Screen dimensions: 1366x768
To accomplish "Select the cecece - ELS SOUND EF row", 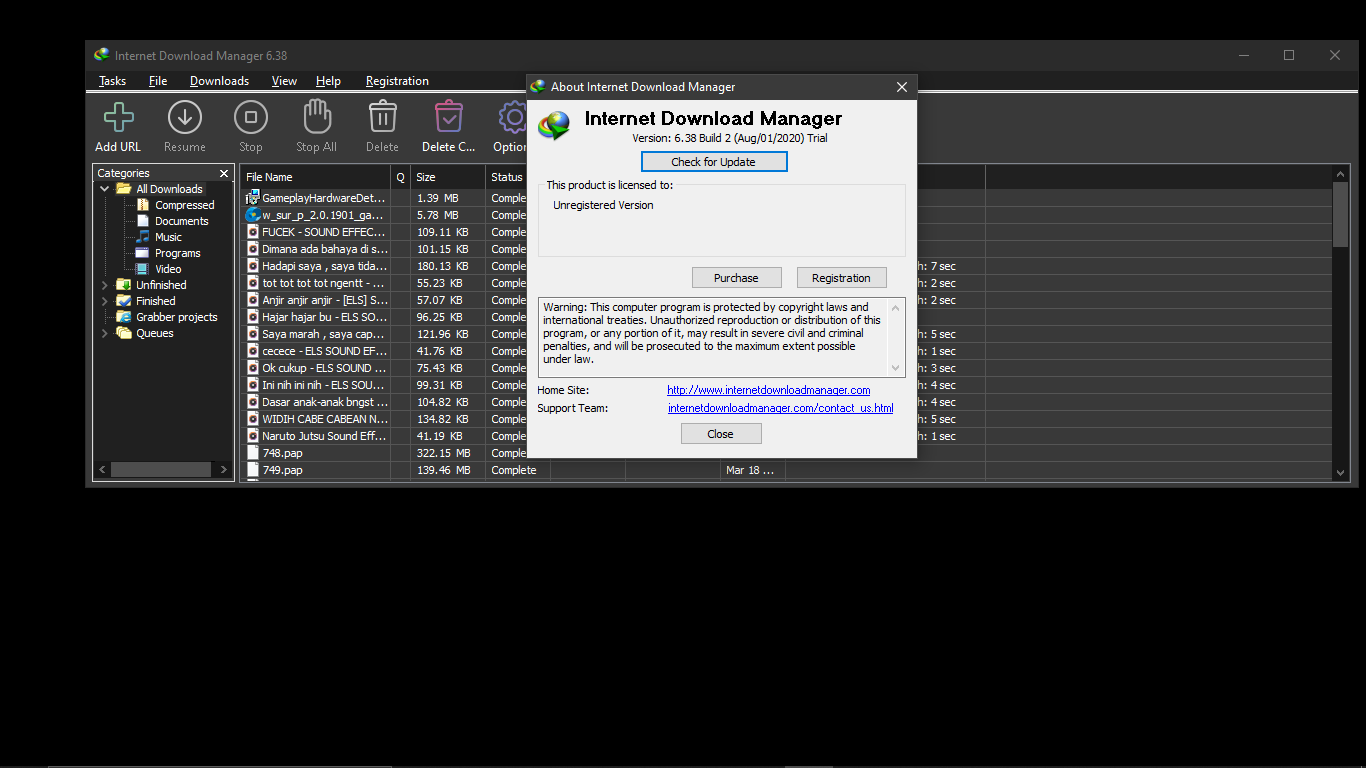I will pyautogui.click(x=786, y=351).
